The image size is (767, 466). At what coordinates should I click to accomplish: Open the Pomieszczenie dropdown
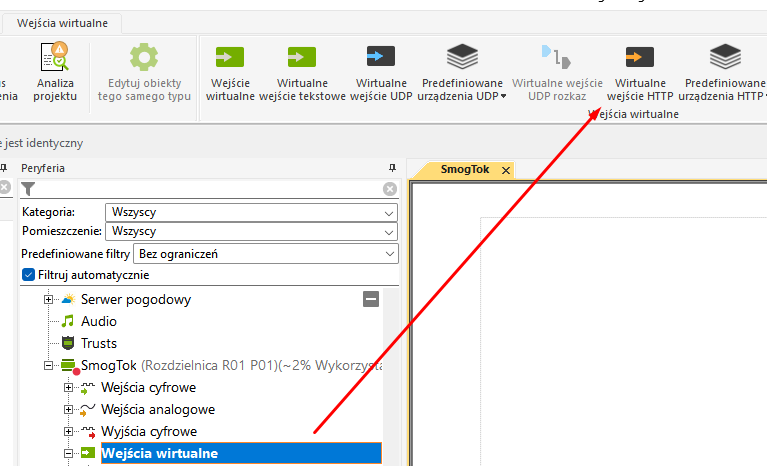[250, 231]
